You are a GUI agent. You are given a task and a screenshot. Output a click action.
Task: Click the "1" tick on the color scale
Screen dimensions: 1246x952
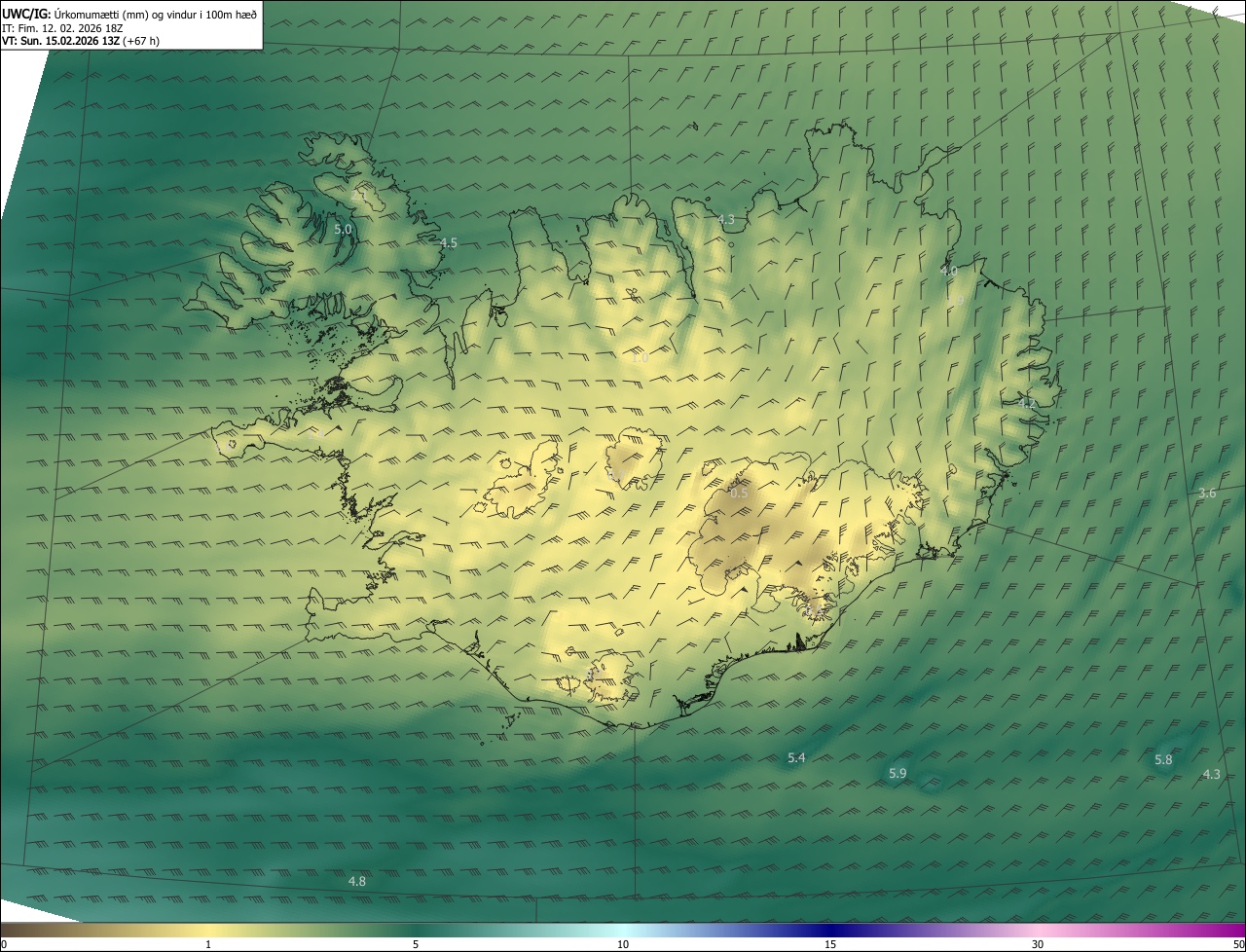click(208, 944)
